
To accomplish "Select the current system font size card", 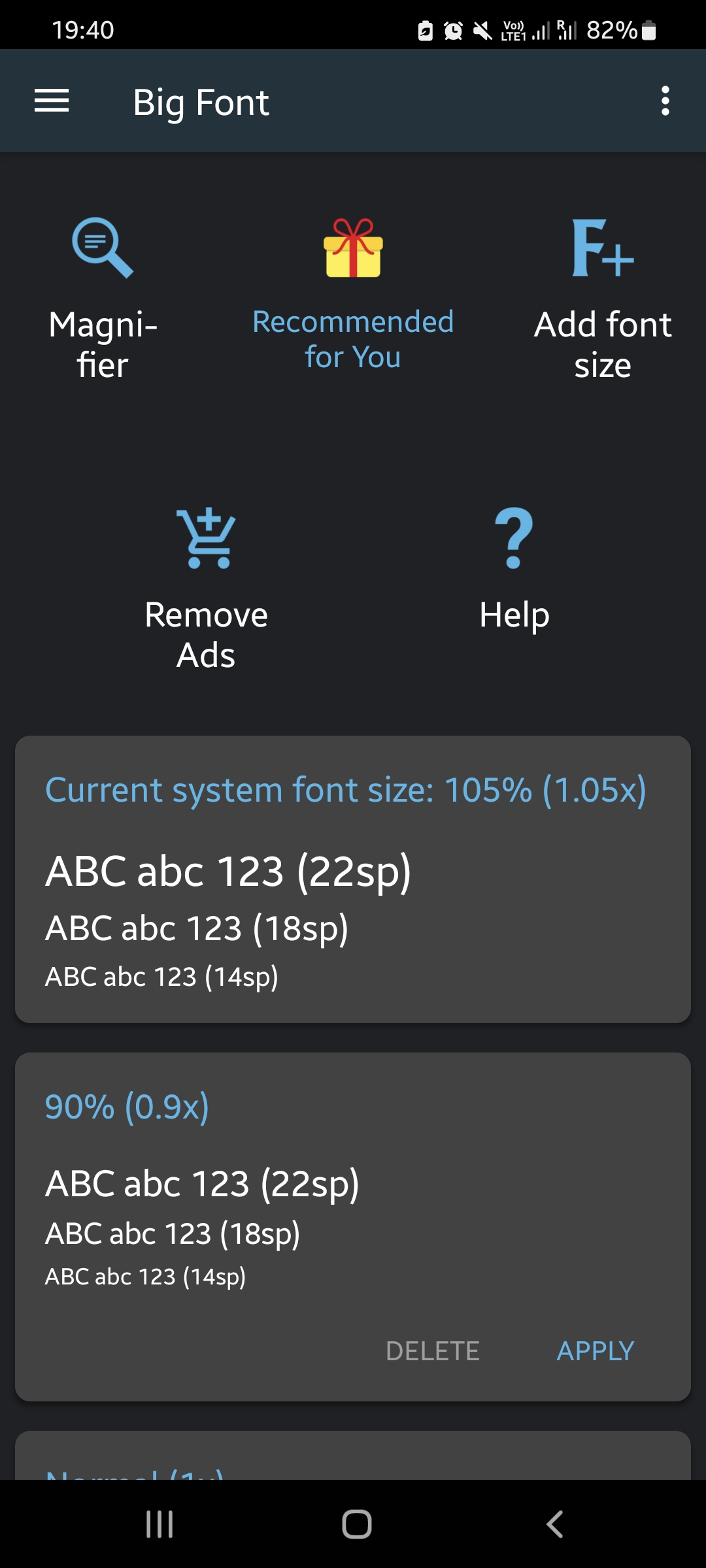I will [353, 879].
